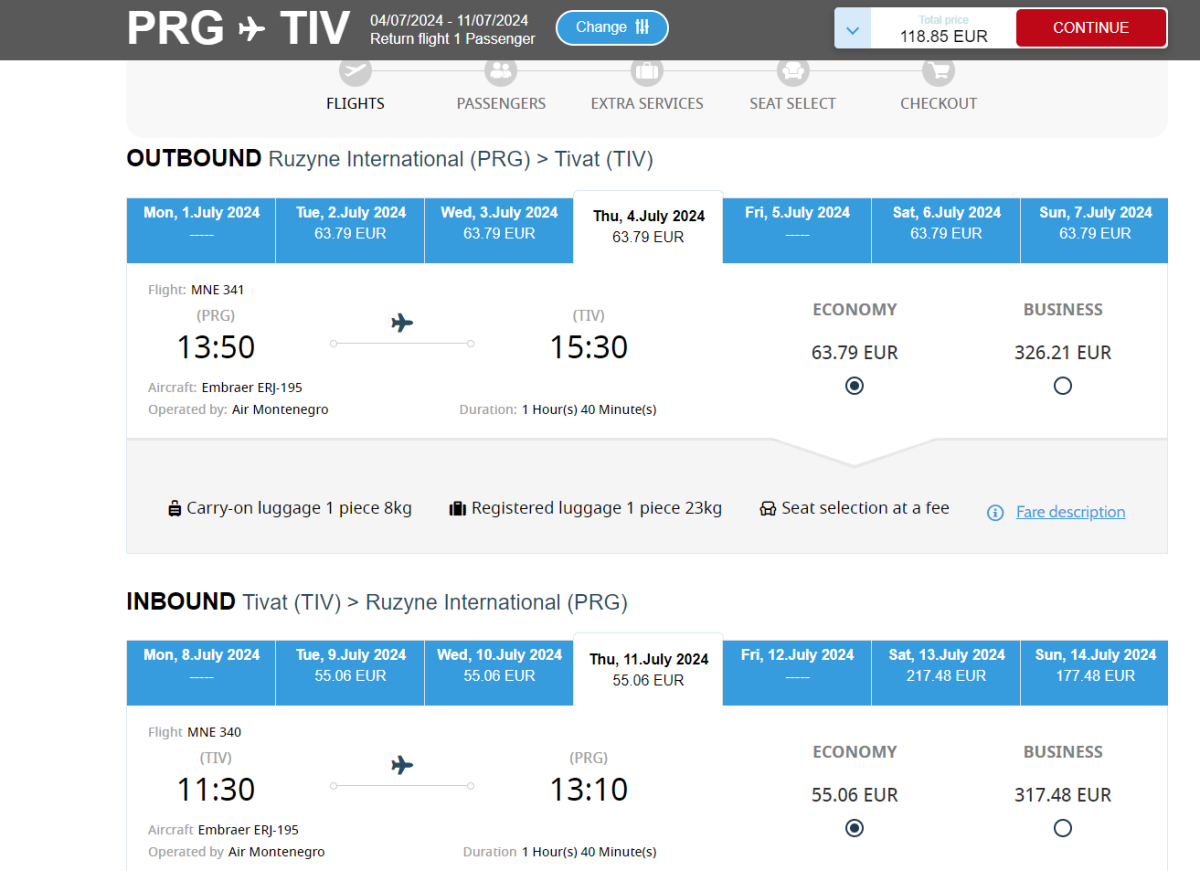Open the Fare description link
The height and width of the screenshot is (871, 1200).
tap(1070, 512)
